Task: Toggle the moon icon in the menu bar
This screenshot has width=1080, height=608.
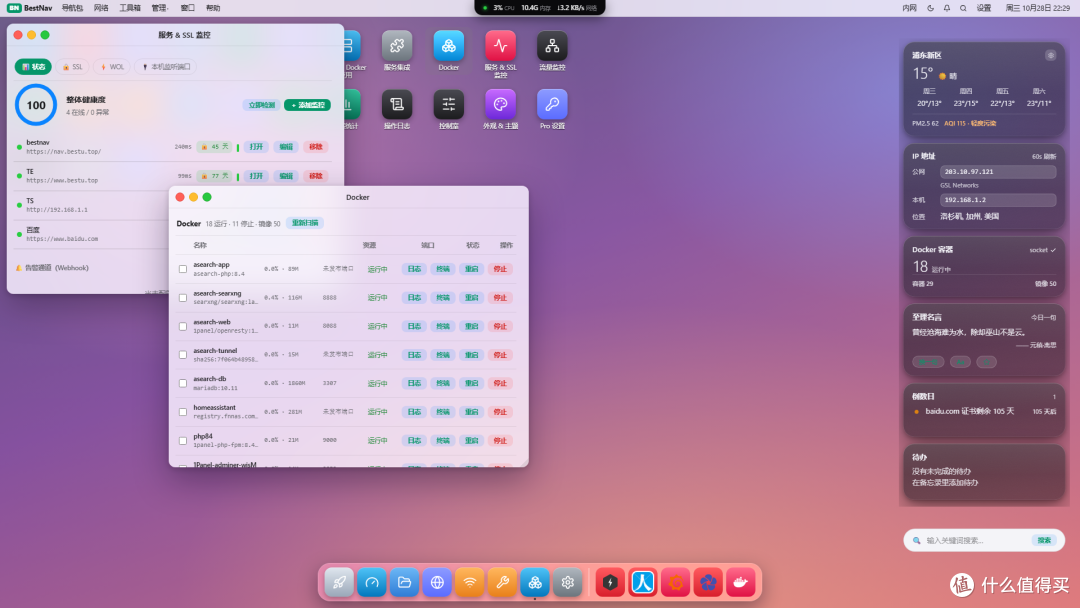Action: (931, 8)
